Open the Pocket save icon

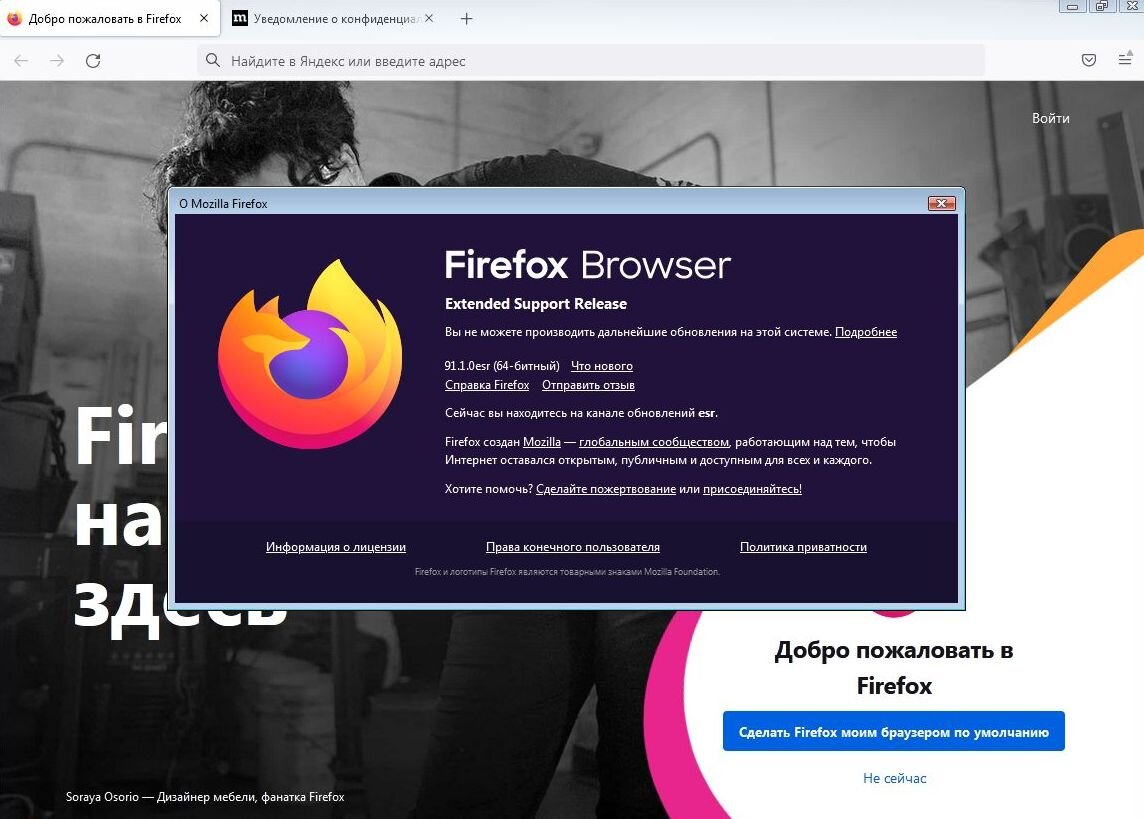pos(1089,60)
